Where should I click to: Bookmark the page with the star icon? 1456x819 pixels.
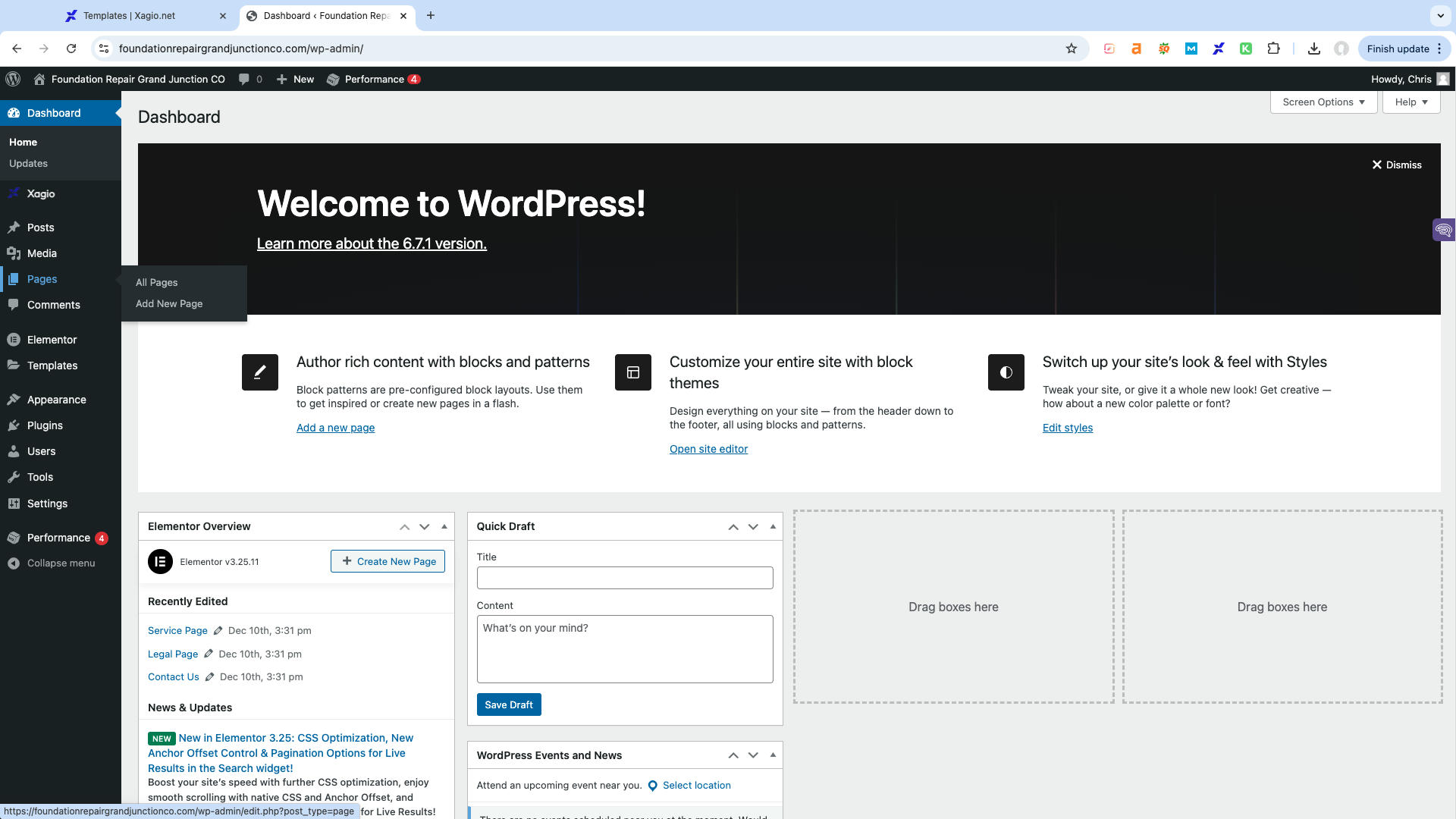click(1072, 49)
